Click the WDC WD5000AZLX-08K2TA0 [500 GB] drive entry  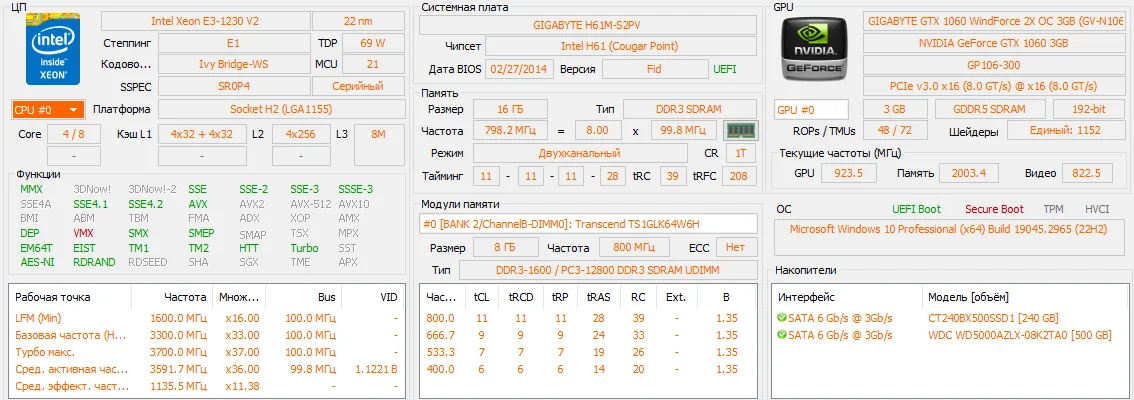(1020, 335)
